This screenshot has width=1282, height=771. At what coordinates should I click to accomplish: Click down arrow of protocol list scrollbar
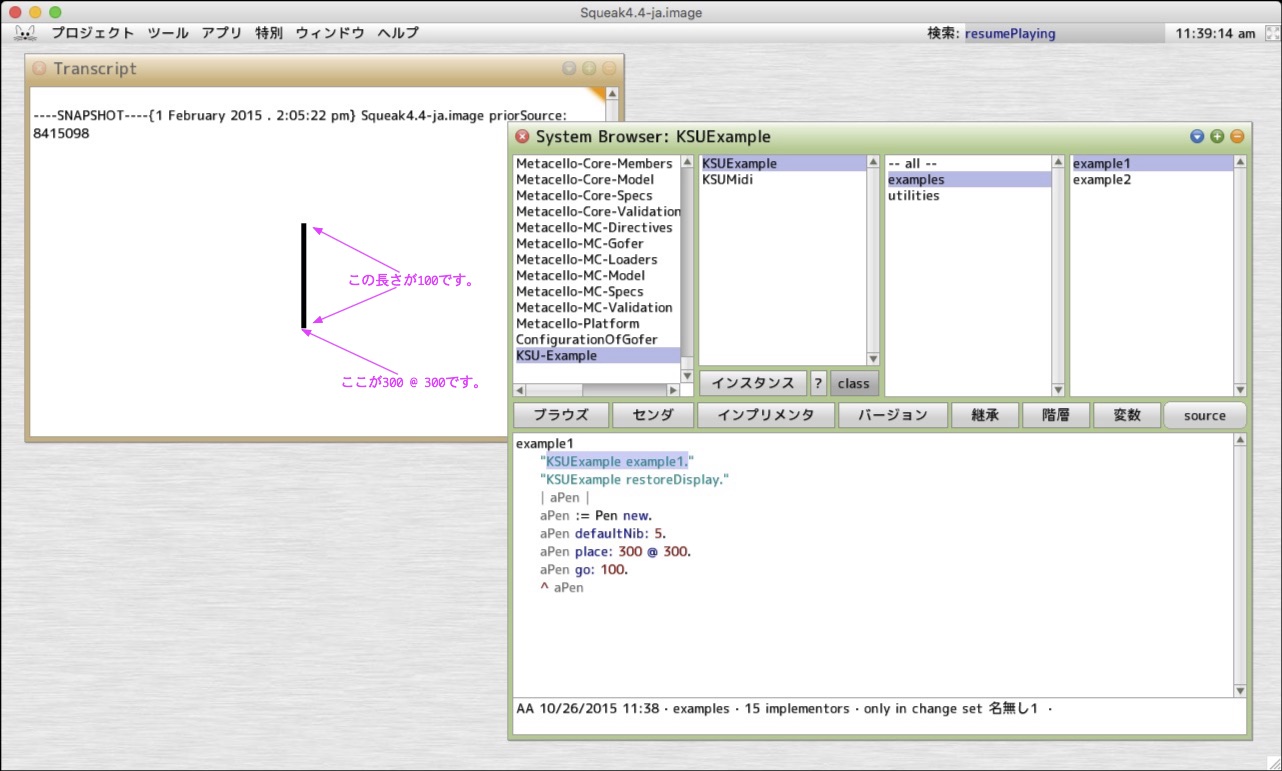coord(1058,390)
